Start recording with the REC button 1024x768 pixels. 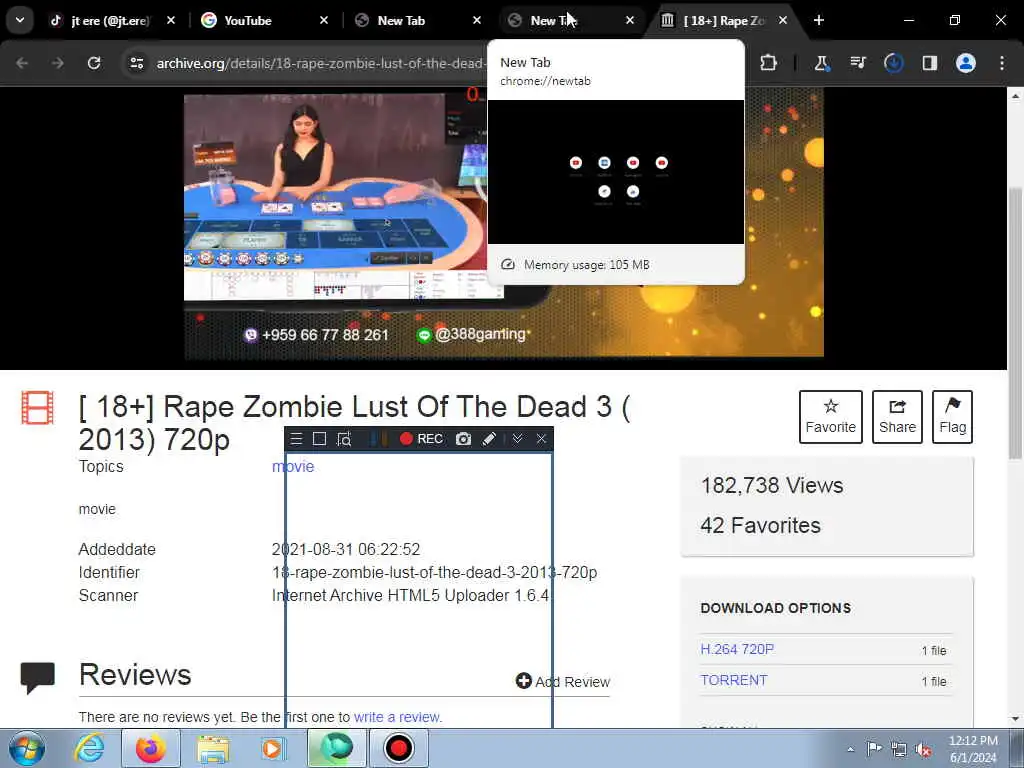tap(421, 439)
